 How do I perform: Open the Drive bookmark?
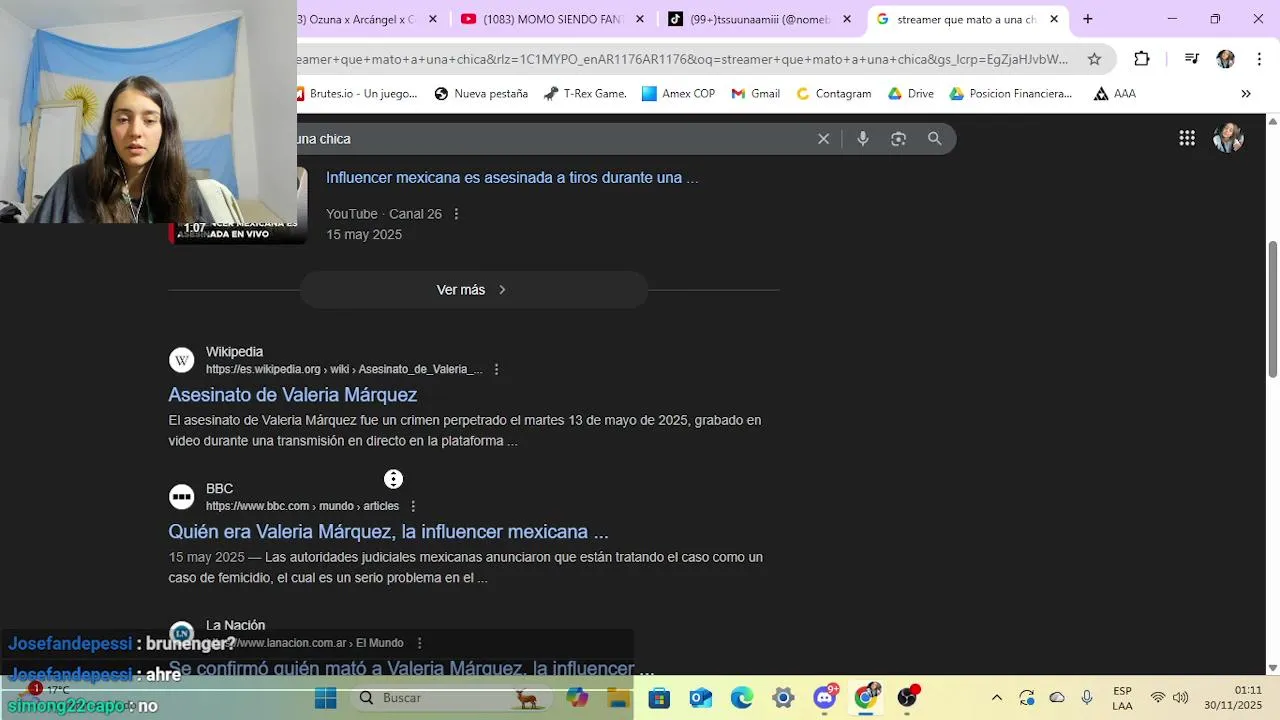(910, 93)
